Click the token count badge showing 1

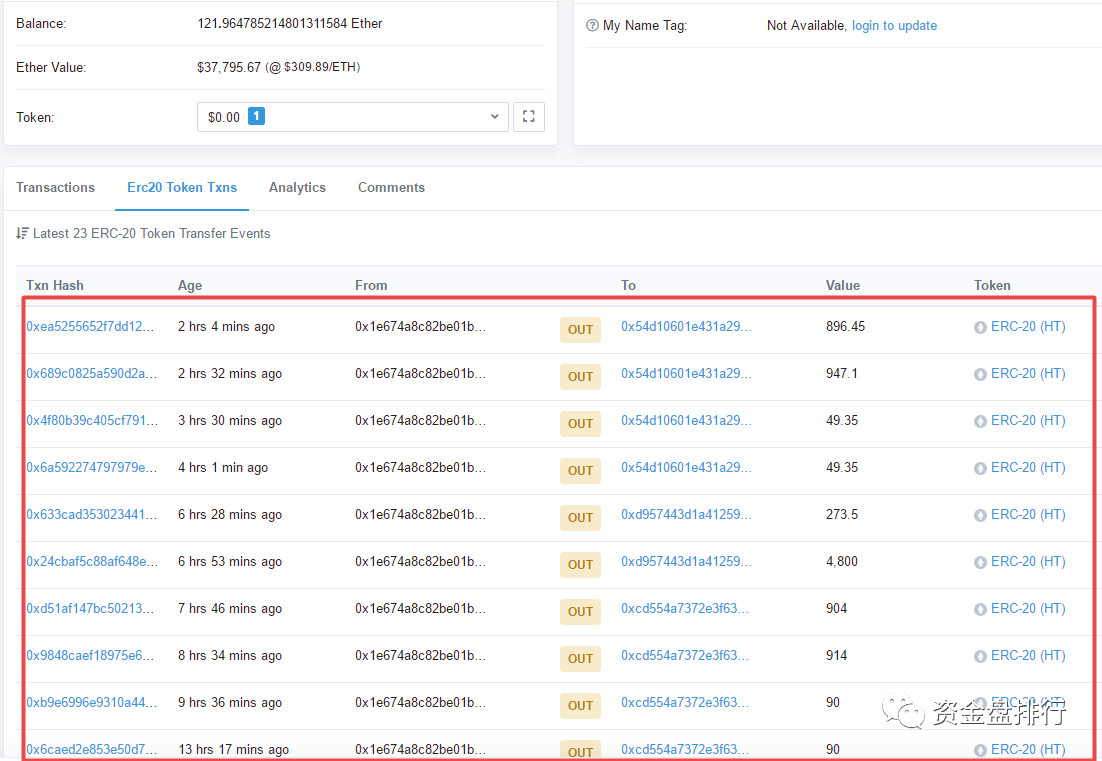point(256,117)
